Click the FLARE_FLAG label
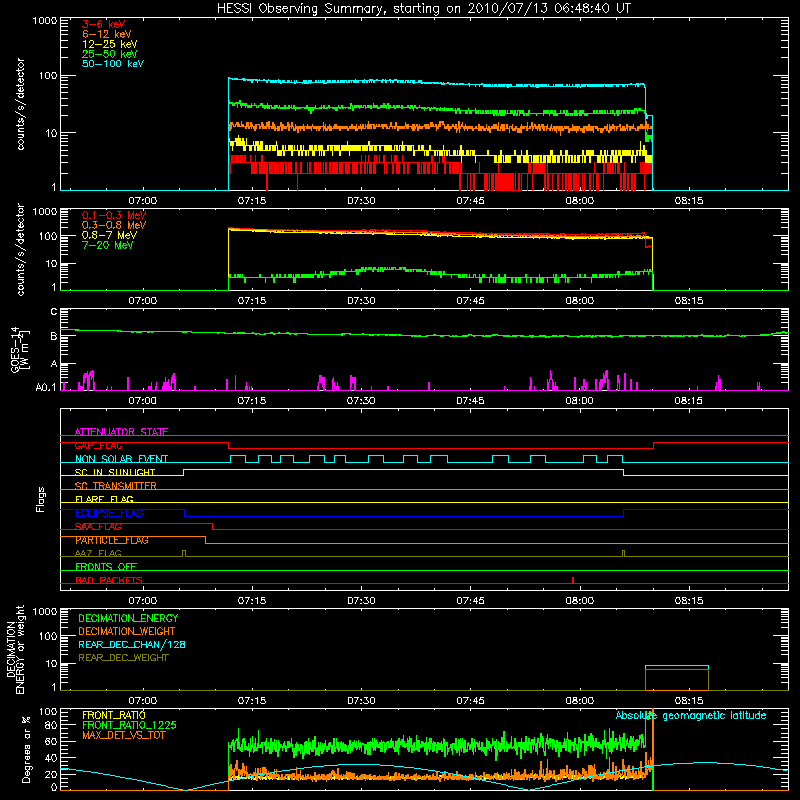Screen dimensions: 800x800 point(104,499)
